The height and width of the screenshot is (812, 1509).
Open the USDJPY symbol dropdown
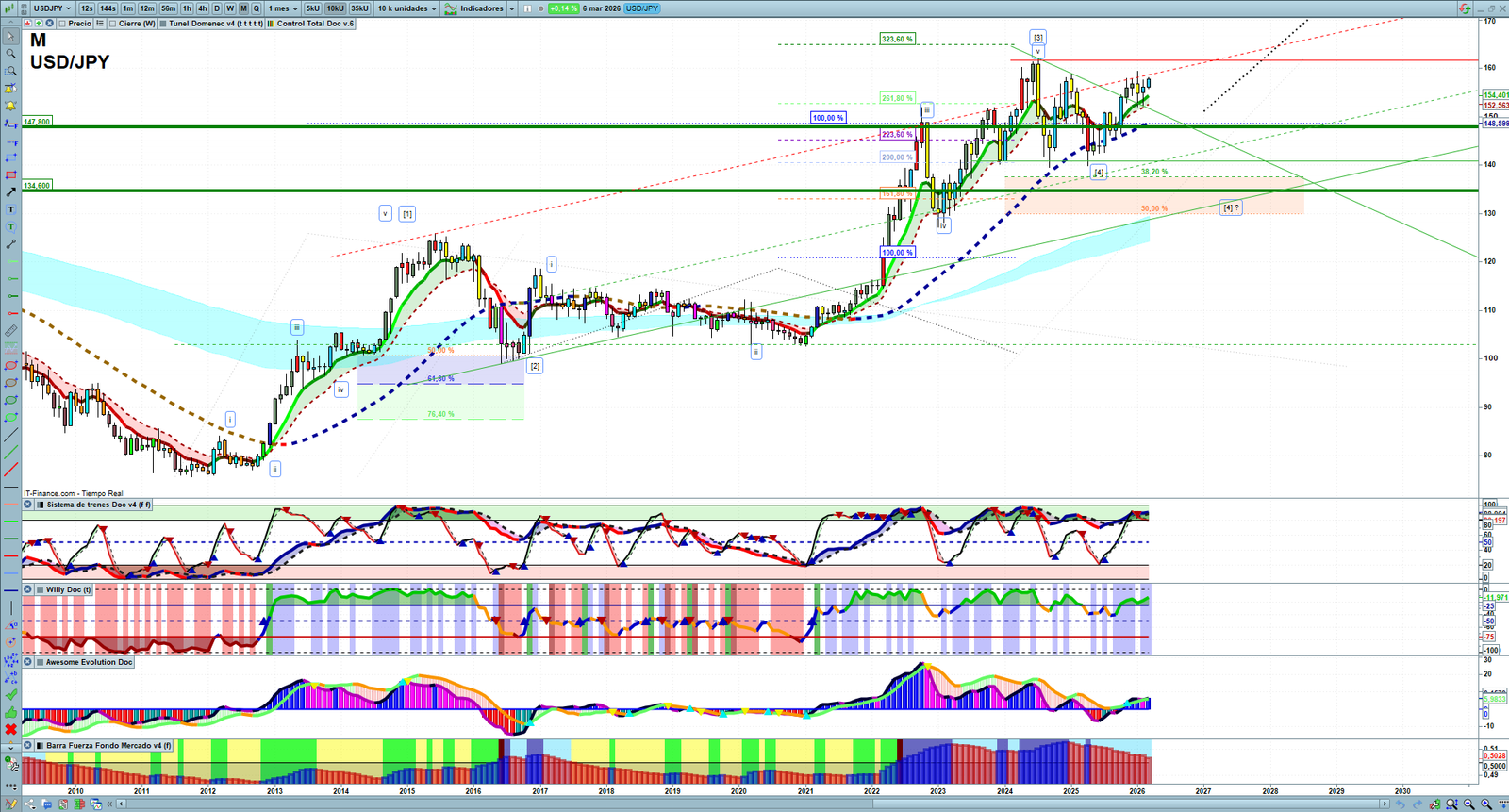point(53,8)
